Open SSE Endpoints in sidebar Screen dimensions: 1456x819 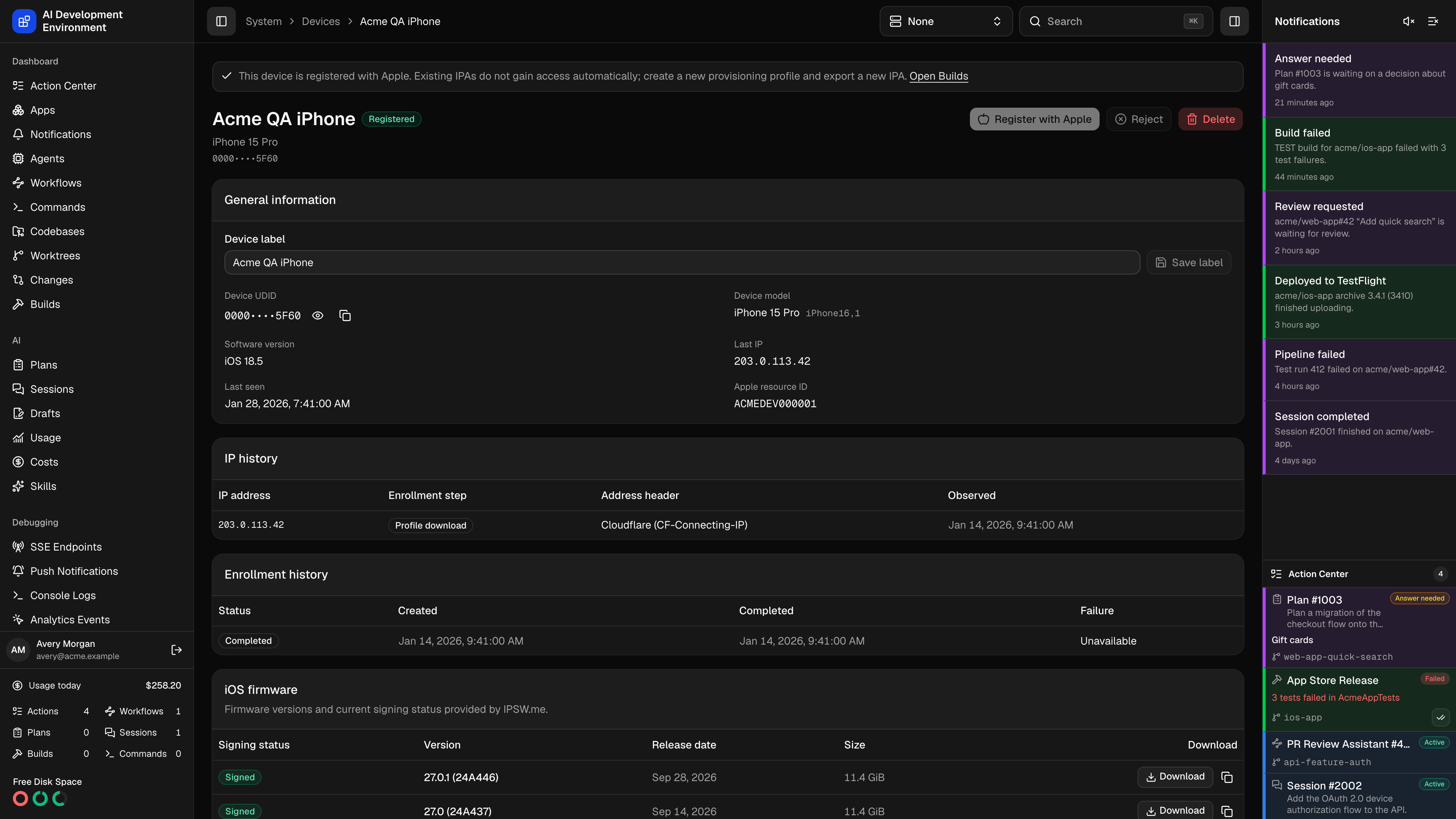point(97,546)
